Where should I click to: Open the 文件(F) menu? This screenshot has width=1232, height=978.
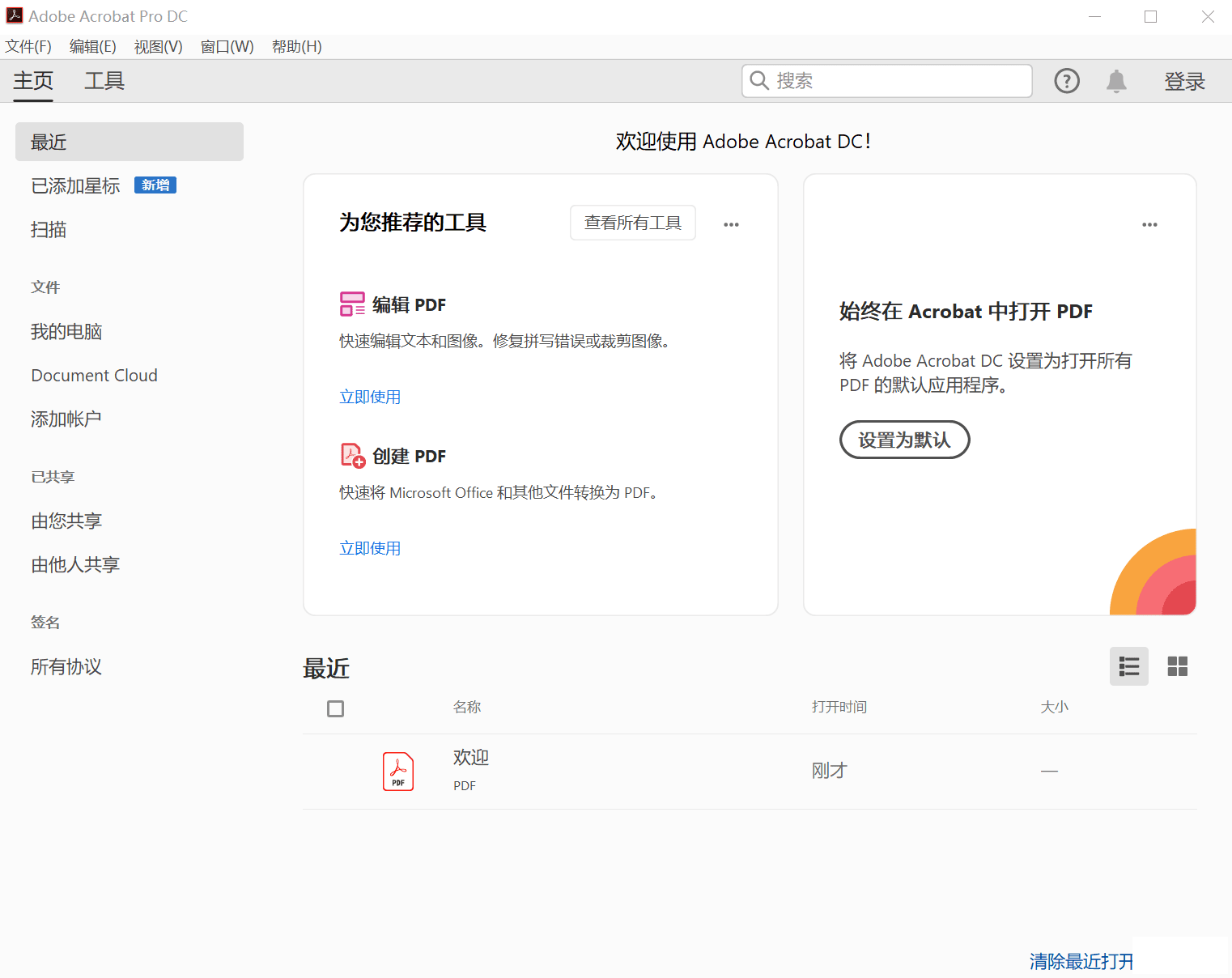click(28, 47)
